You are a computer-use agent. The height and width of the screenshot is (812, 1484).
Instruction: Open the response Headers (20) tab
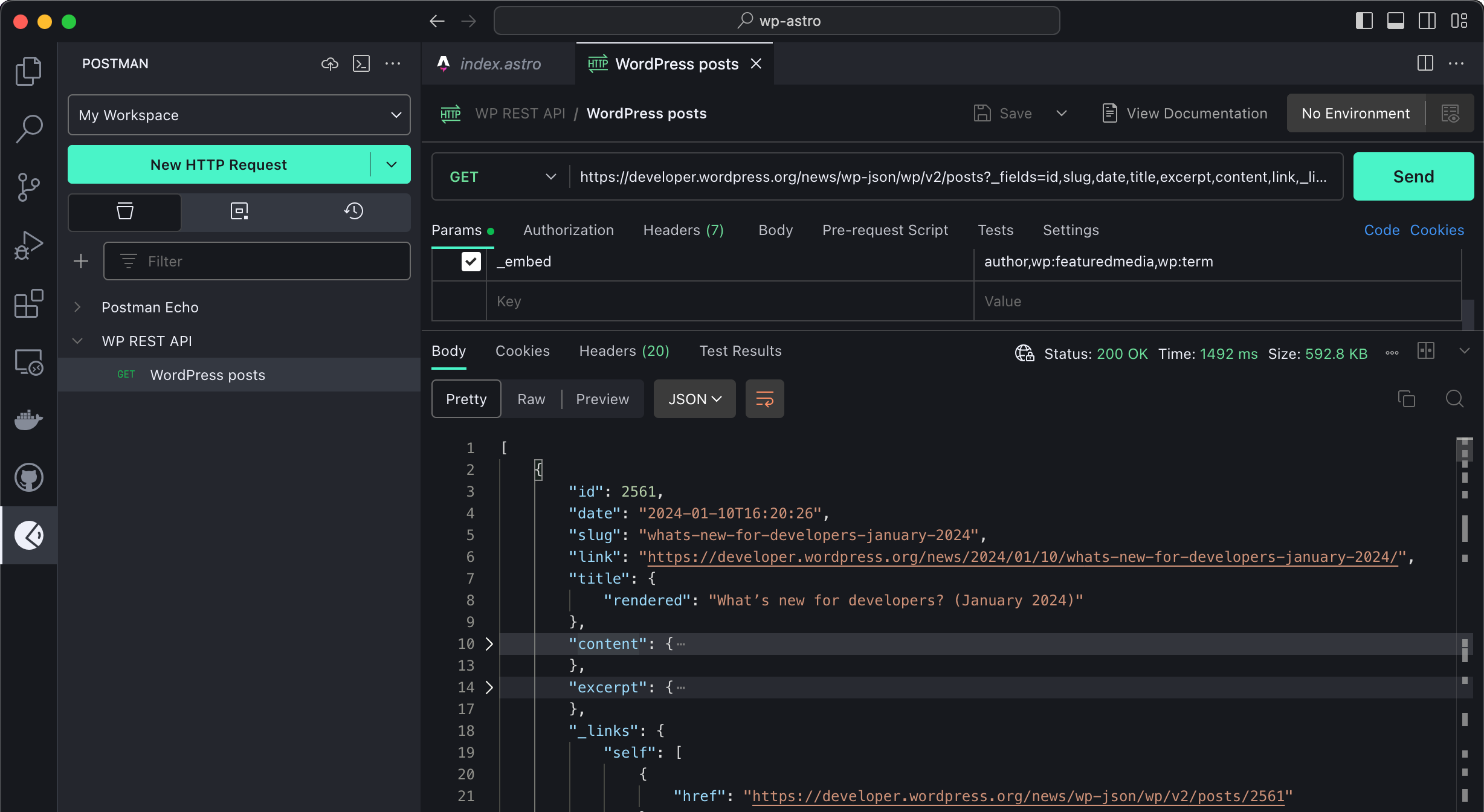[624, 351]
